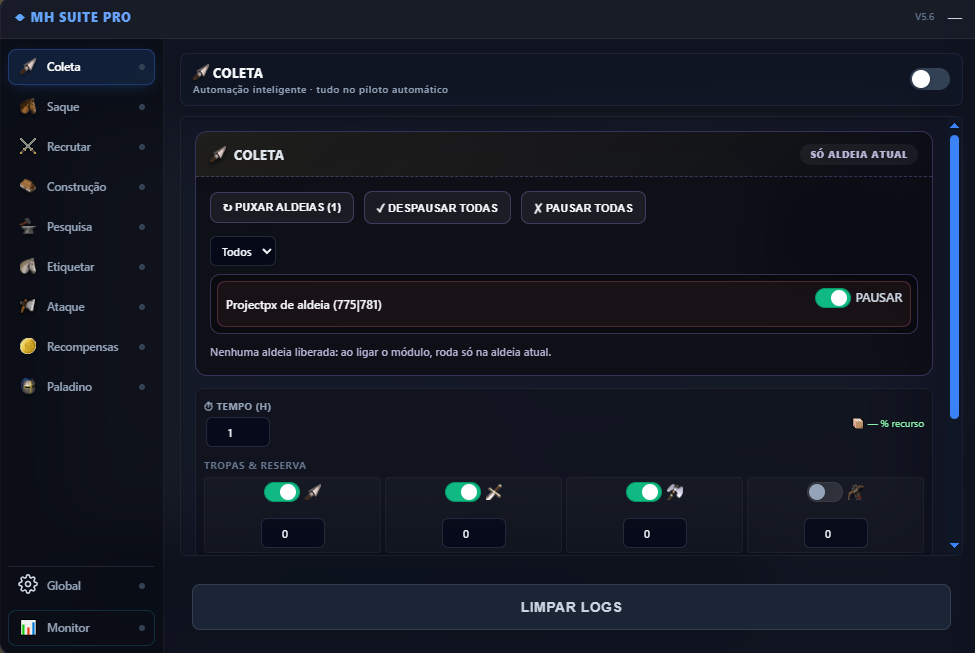Select the Recompensas section
Screen dimensions: 975x653
tap(81, 346)
